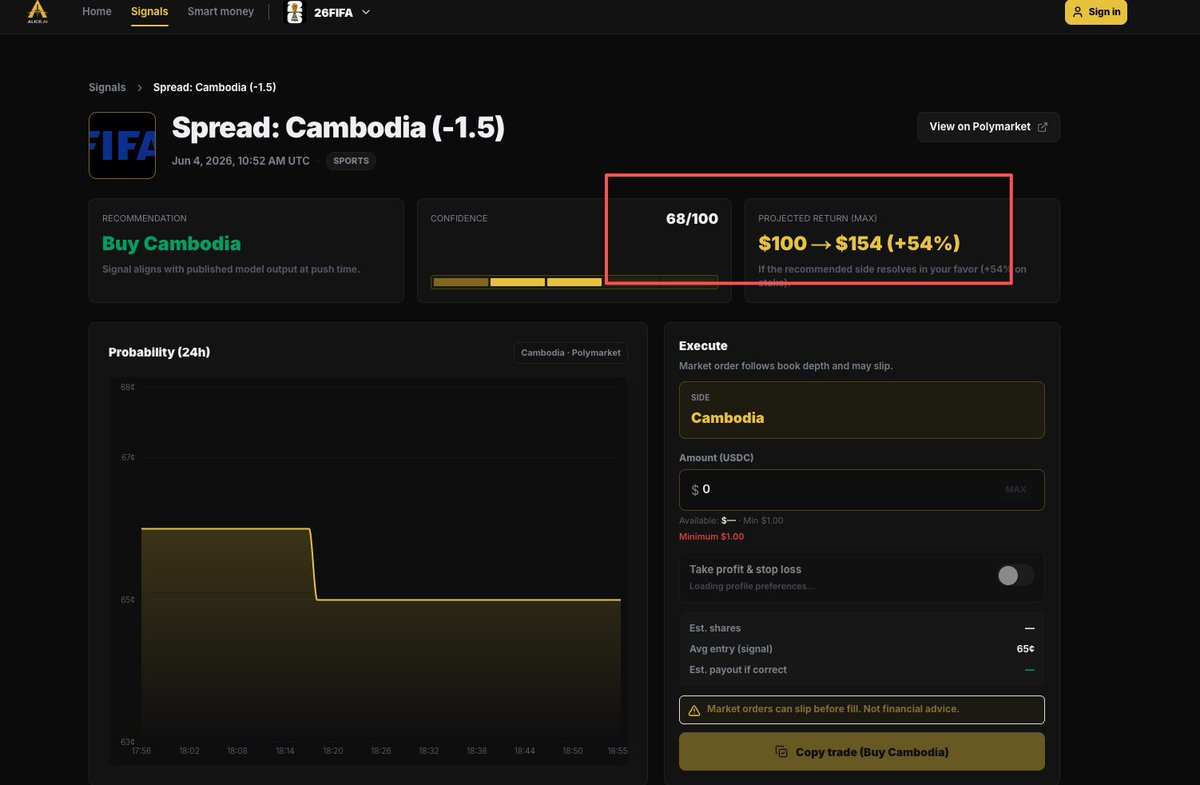Image resolution: width=1200 pixels, height=785 pixels.
Task: Focus the Amount USDC input field
Action: click(862, 490)
